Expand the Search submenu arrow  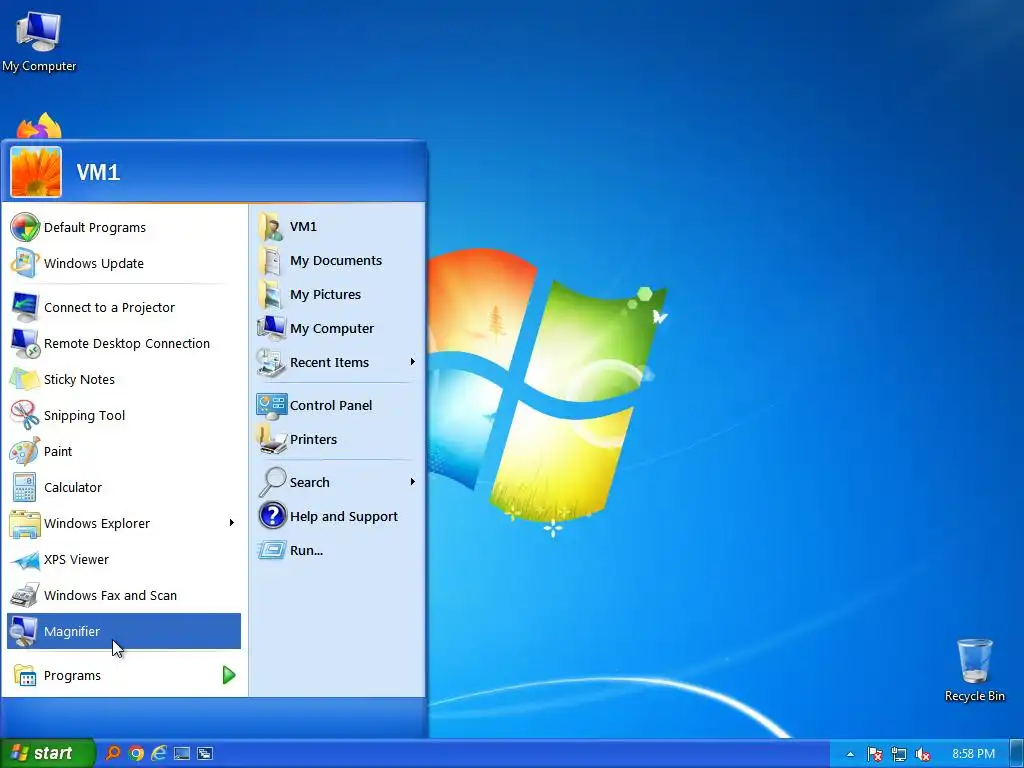pyautogui.click(x=413, y=482)
